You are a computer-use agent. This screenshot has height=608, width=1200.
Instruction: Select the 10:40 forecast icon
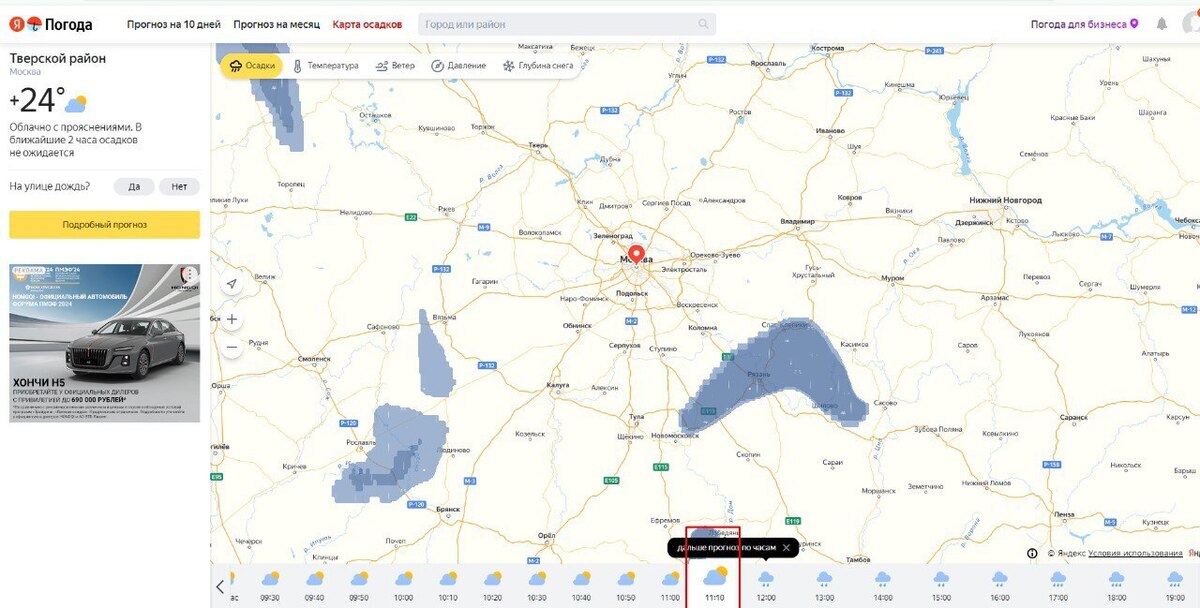pos(581,579)
